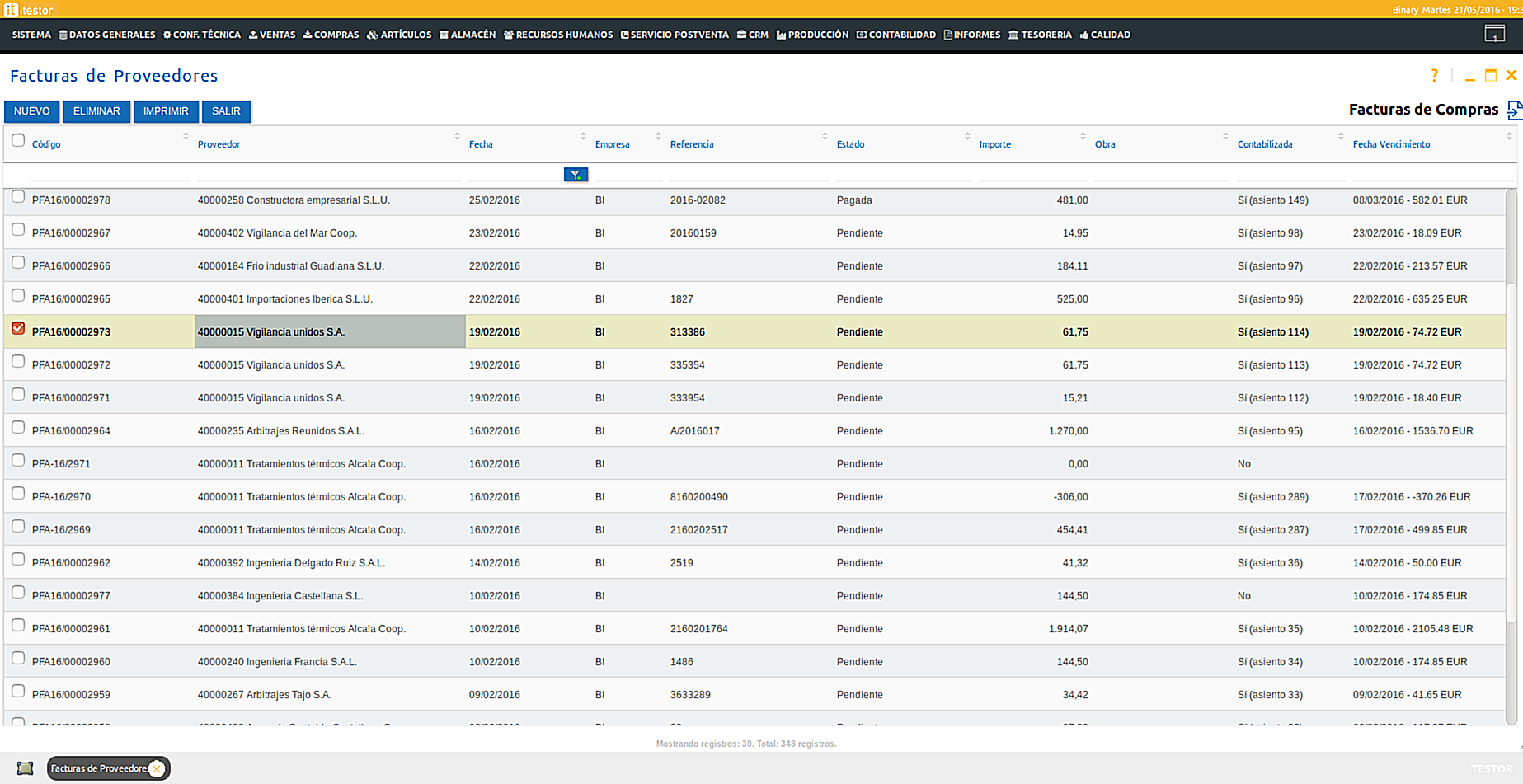Open the SERVICIO POSTVENTA menu
The height and width of the screenshot is (784, 1523).
tap(675, 35)
